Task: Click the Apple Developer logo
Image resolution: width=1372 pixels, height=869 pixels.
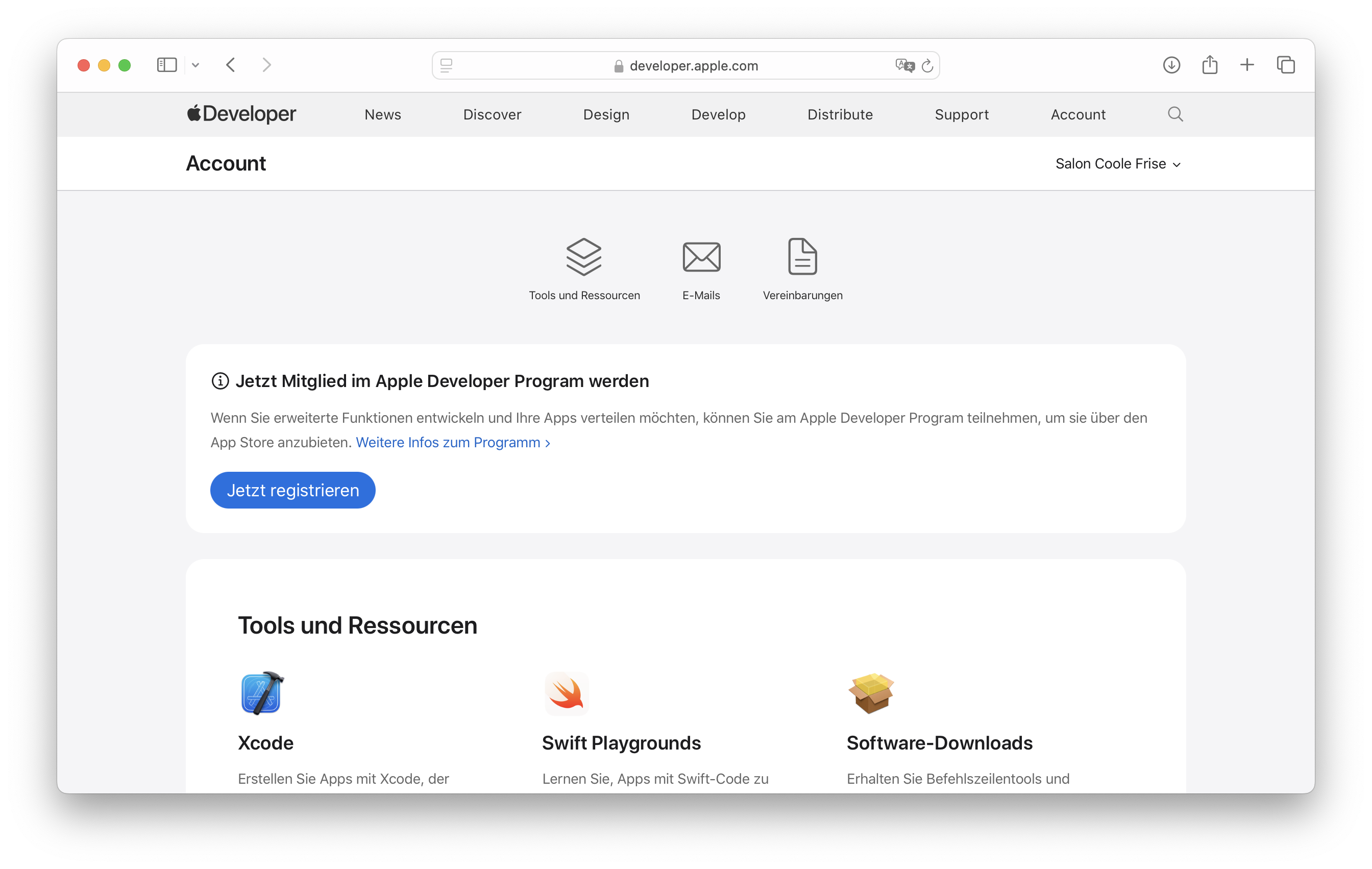Action: click(241, 114)
